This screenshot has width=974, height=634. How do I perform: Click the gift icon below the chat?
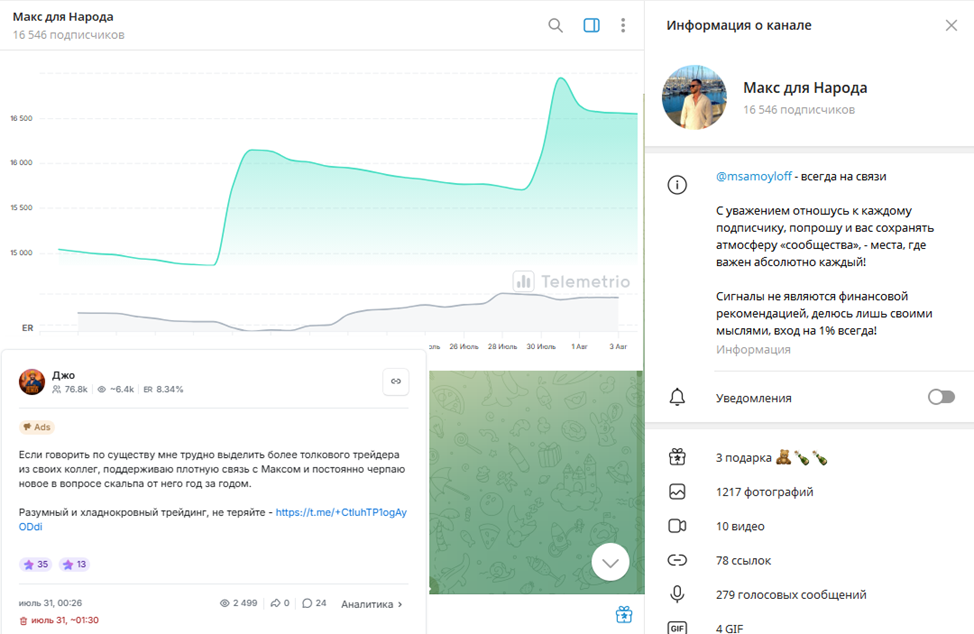tap(624, 614)
